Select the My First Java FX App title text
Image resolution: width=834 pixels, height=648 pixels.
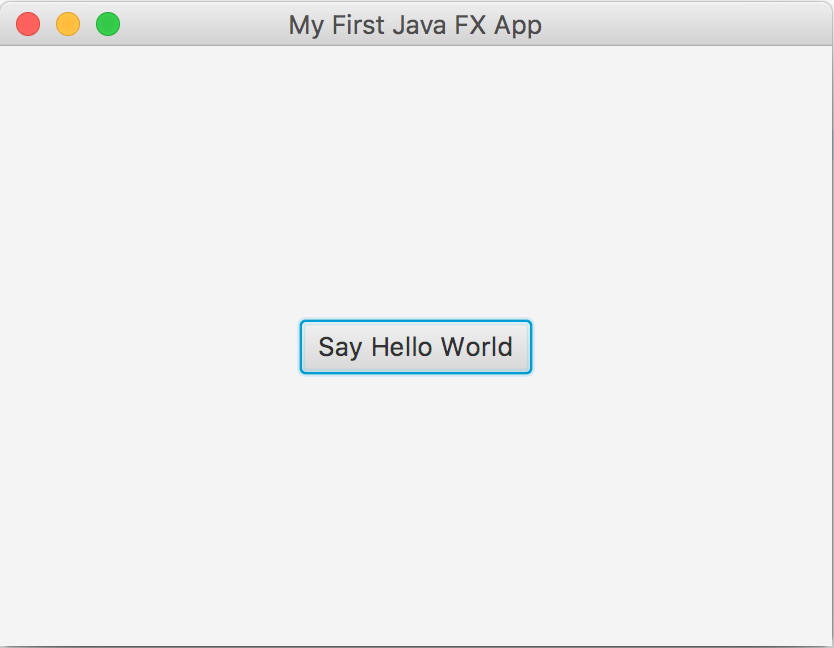click(415, 26)
